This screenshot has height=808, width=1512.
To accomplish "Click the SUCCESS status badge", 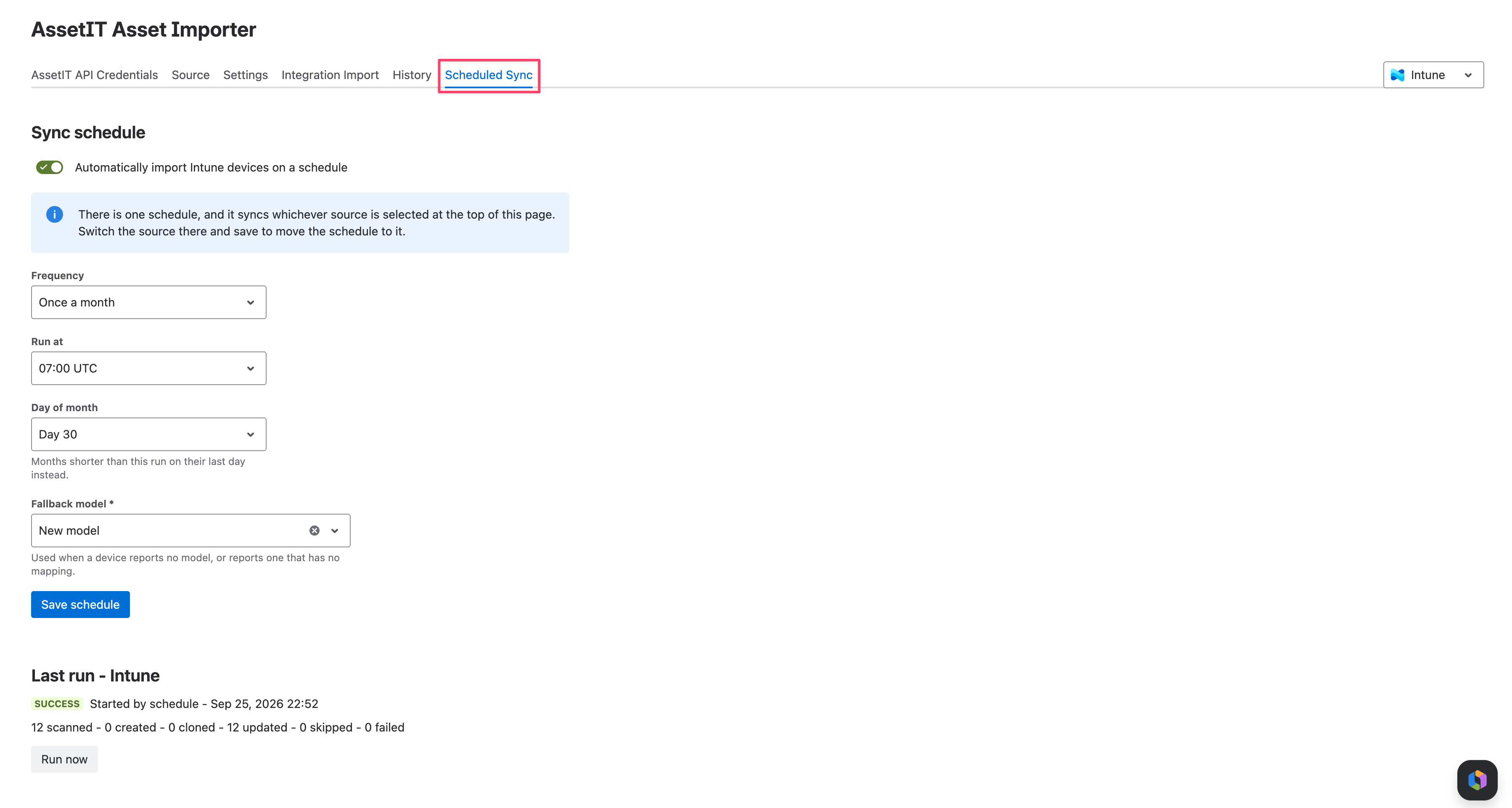I will tap(57, 704).
